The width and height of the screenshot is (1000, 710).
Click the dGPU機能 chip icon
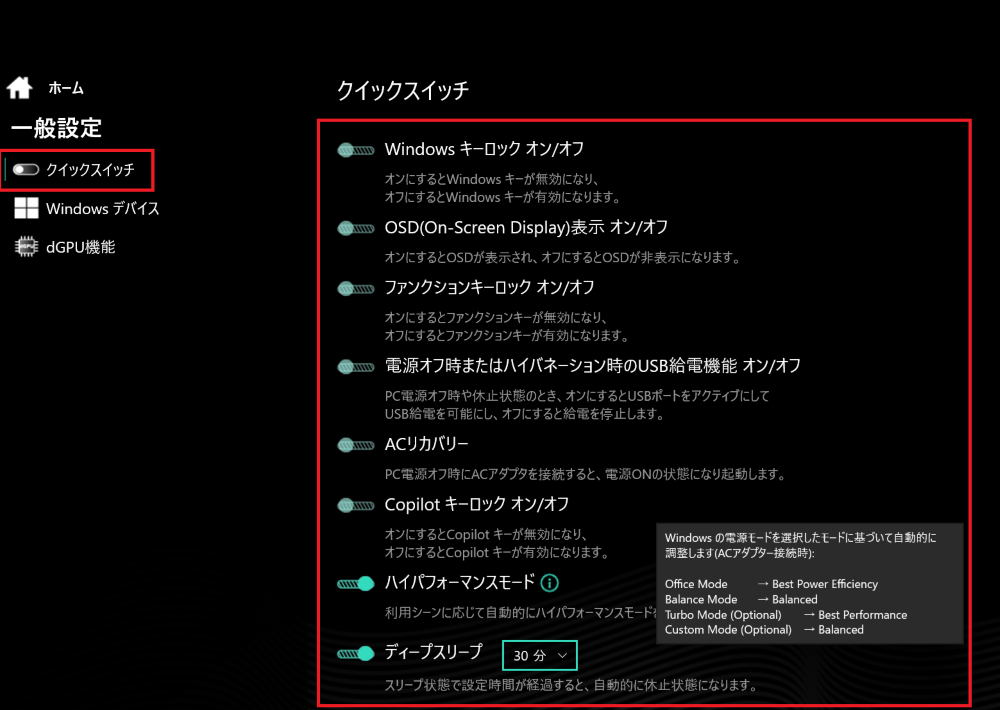[x=26, y=247]
